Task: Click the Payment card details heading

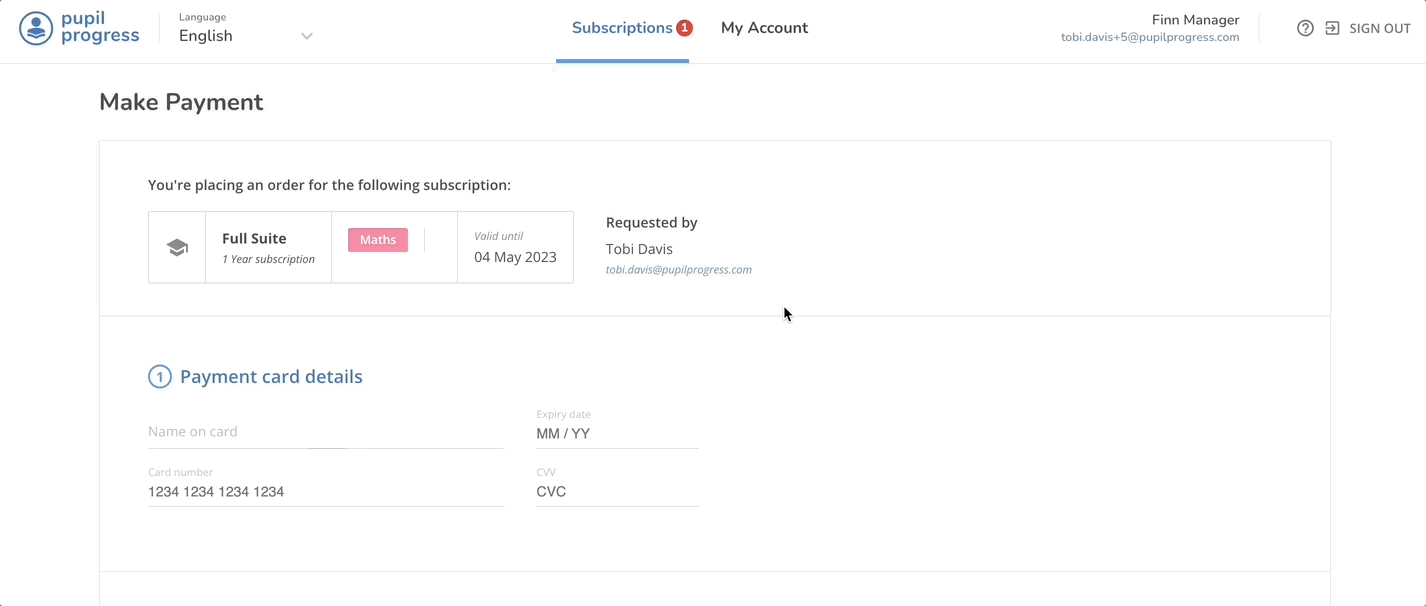Action: pos(271,377)
